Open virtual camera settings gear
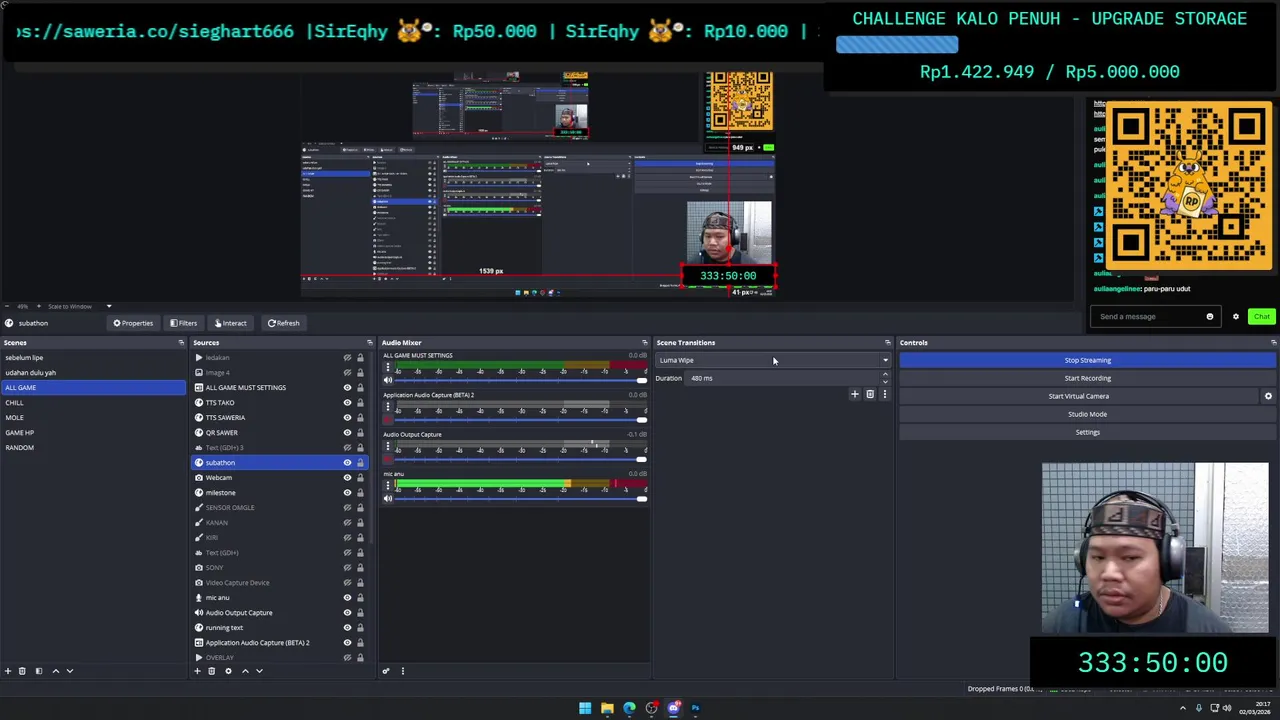Screen dimensions: 1280x720 (1268, 396)
